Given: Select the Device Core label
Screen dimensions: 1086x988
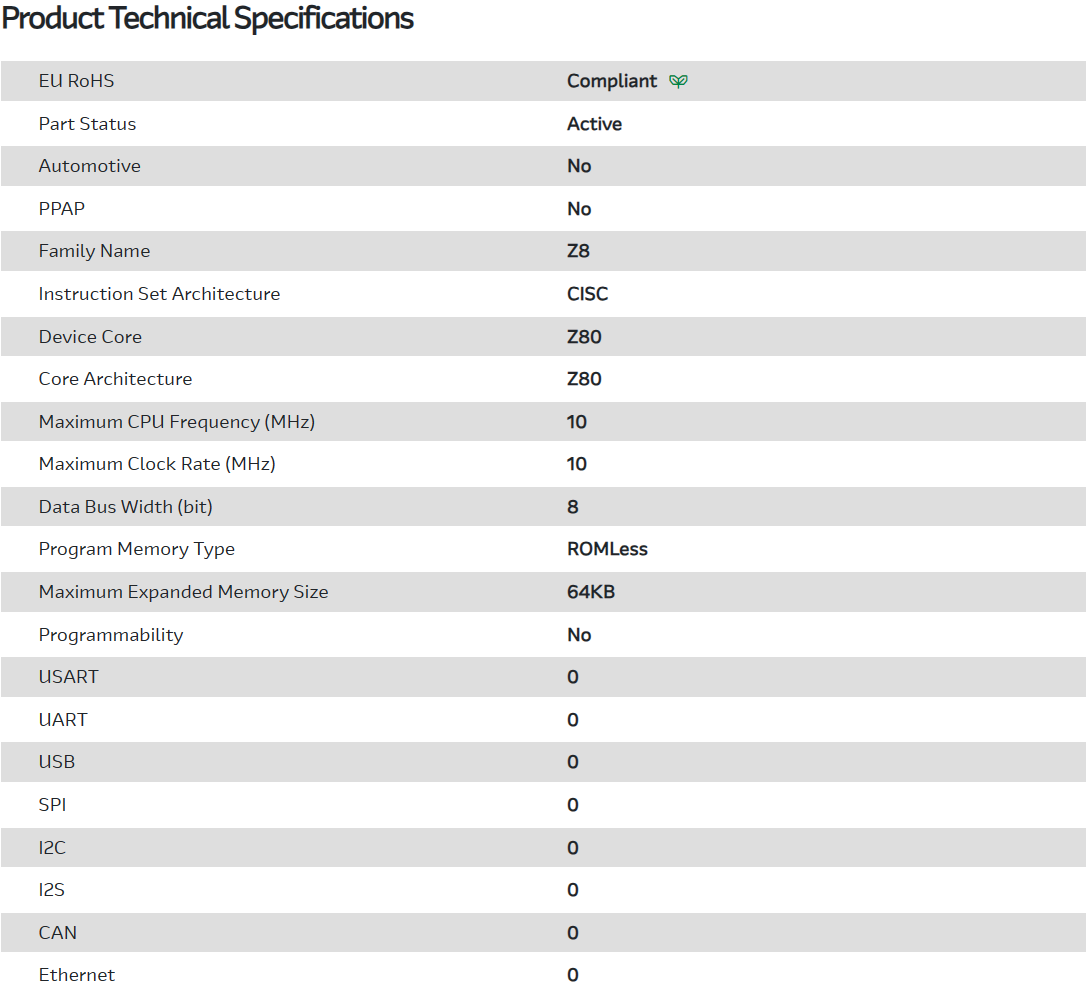Looking at the screenshot, I should tap(90, 337).
